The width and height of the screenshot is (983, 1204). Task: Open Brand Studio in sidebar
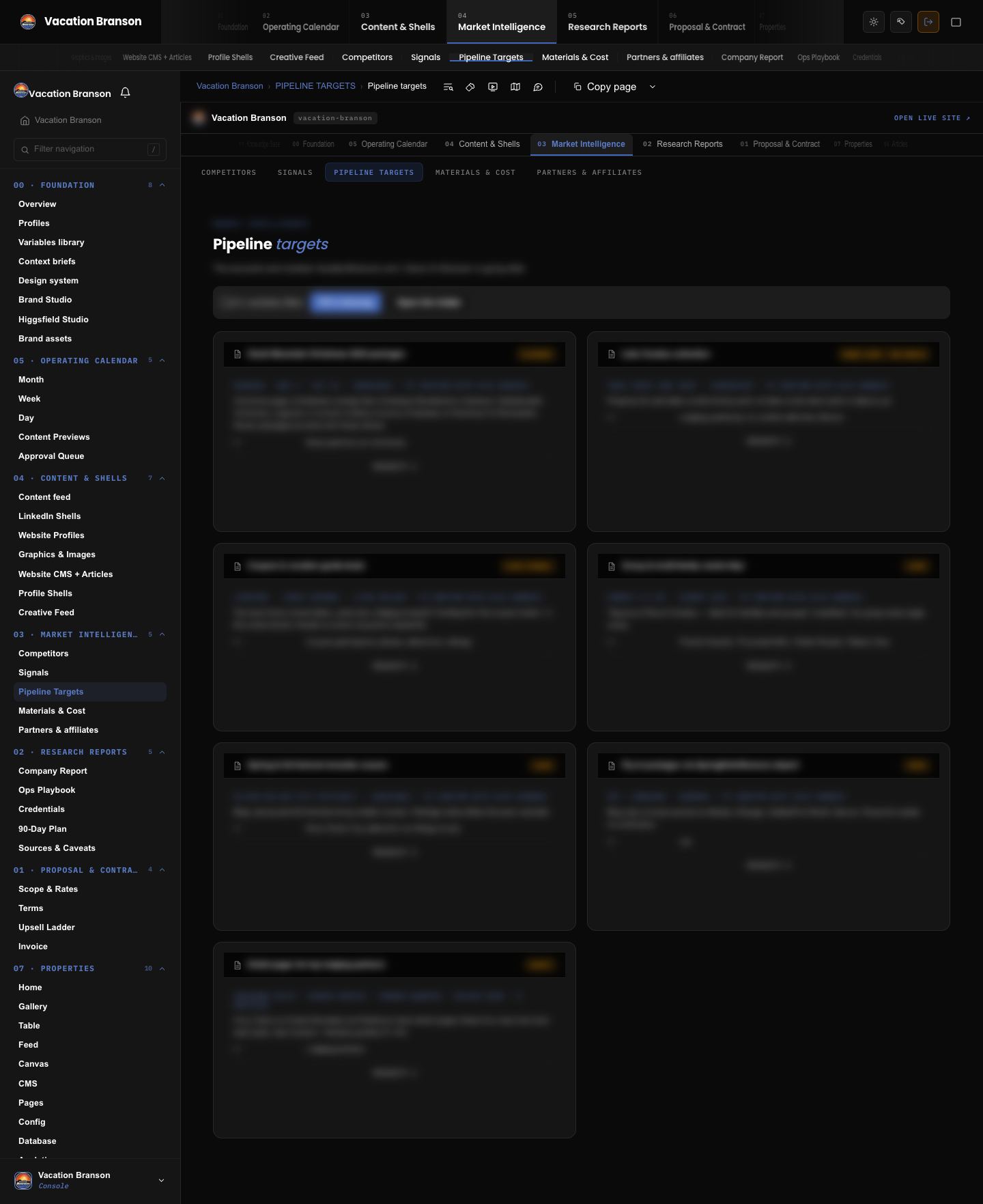pyautogui.click(x=45, y=300)
